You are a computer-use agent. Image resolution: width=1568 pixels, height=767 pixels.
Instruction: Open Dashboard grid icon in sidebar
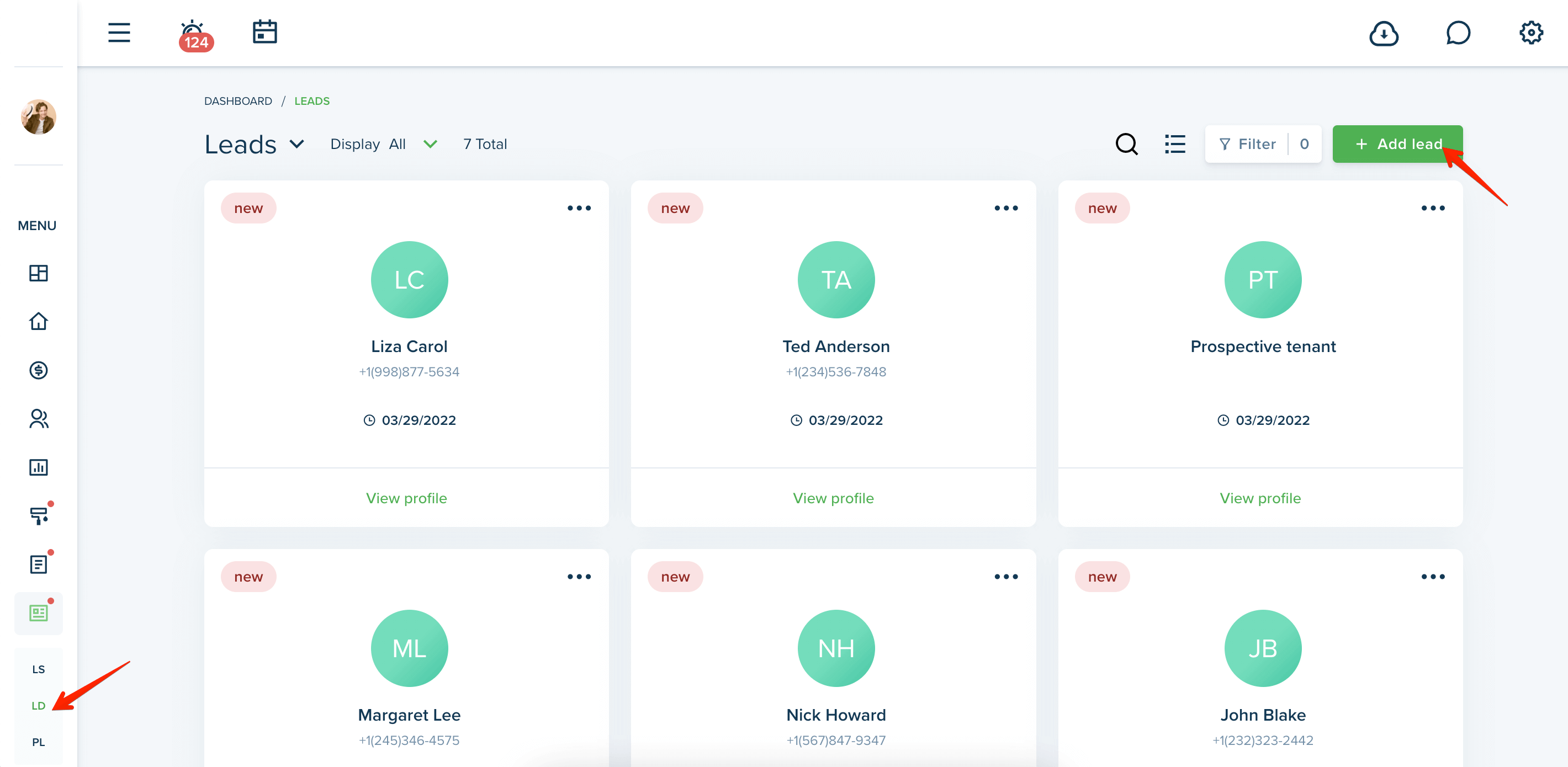(x=38, y=273)
